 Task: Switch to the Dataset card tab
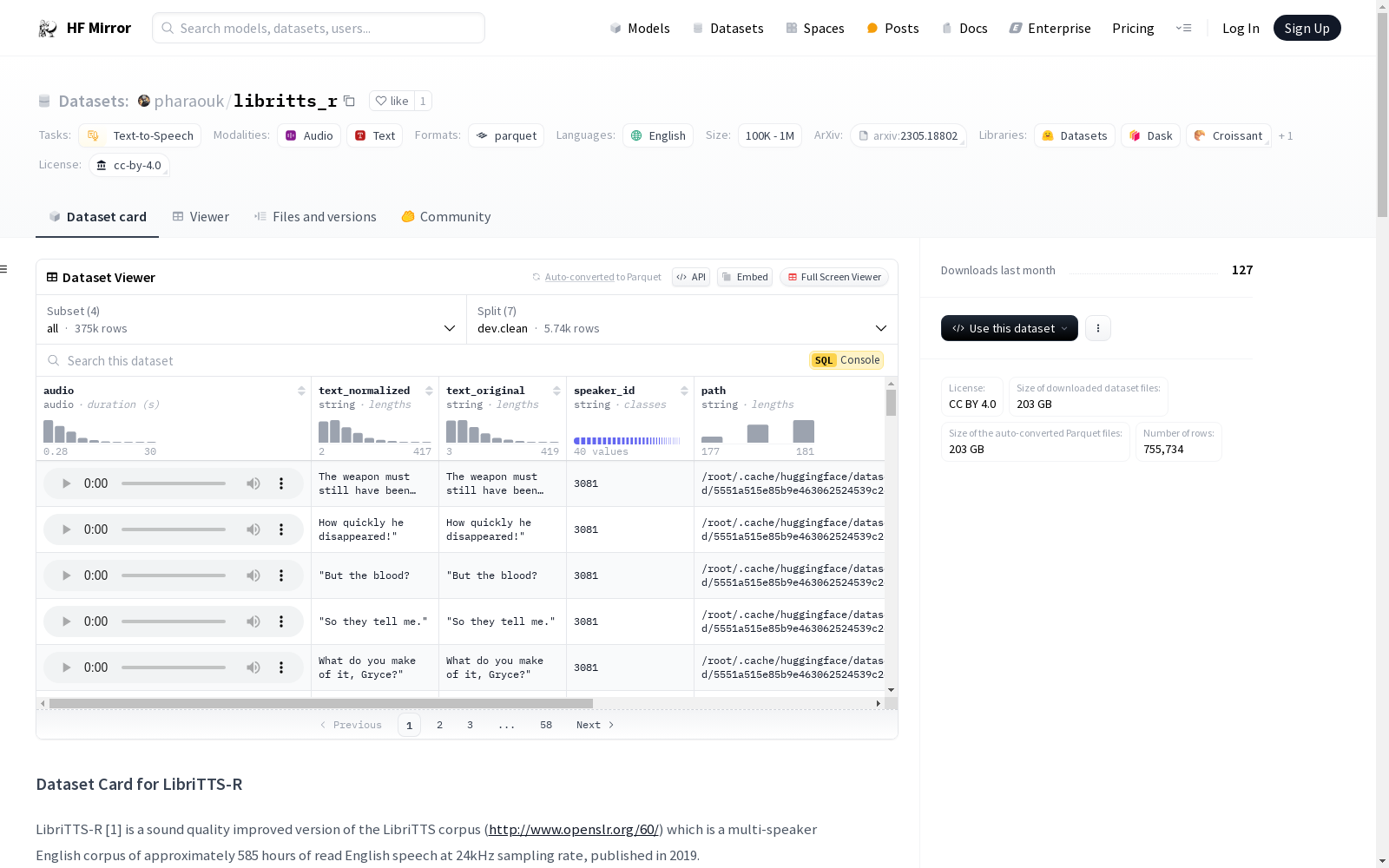[x=97, y=217]
